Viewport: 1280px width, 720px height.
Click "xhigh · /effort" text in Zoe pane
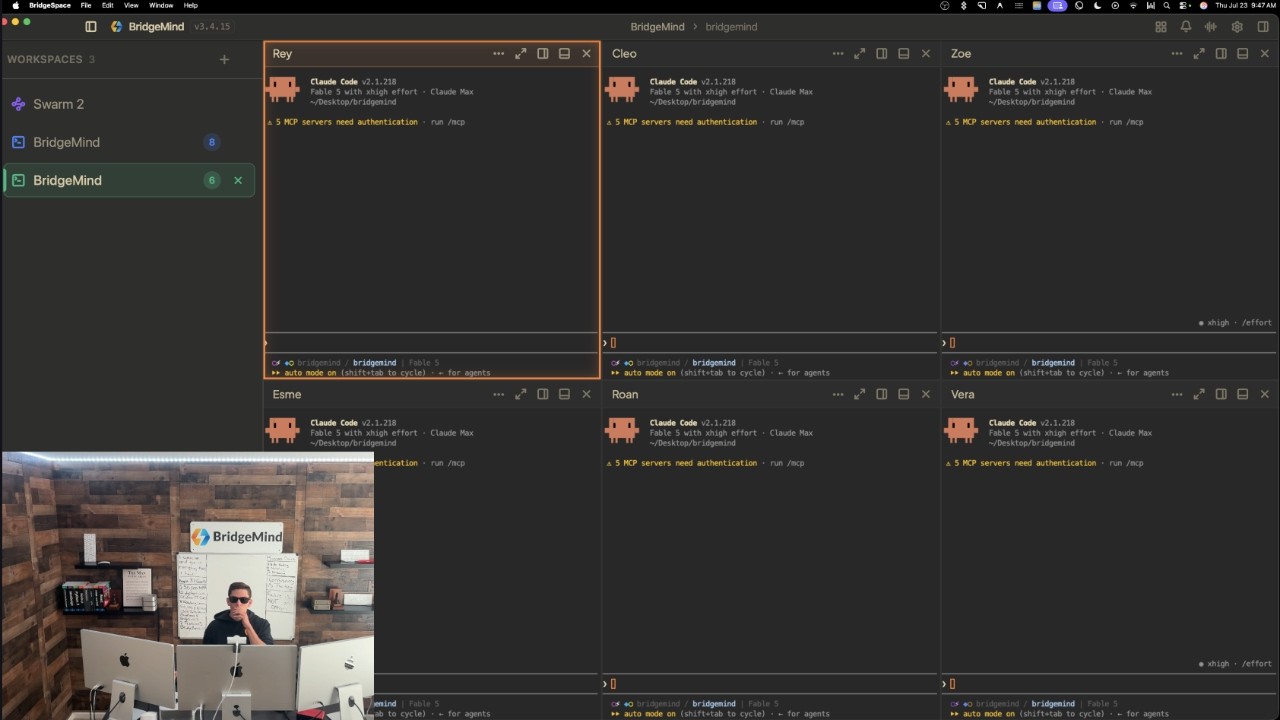pos(1239,323)
